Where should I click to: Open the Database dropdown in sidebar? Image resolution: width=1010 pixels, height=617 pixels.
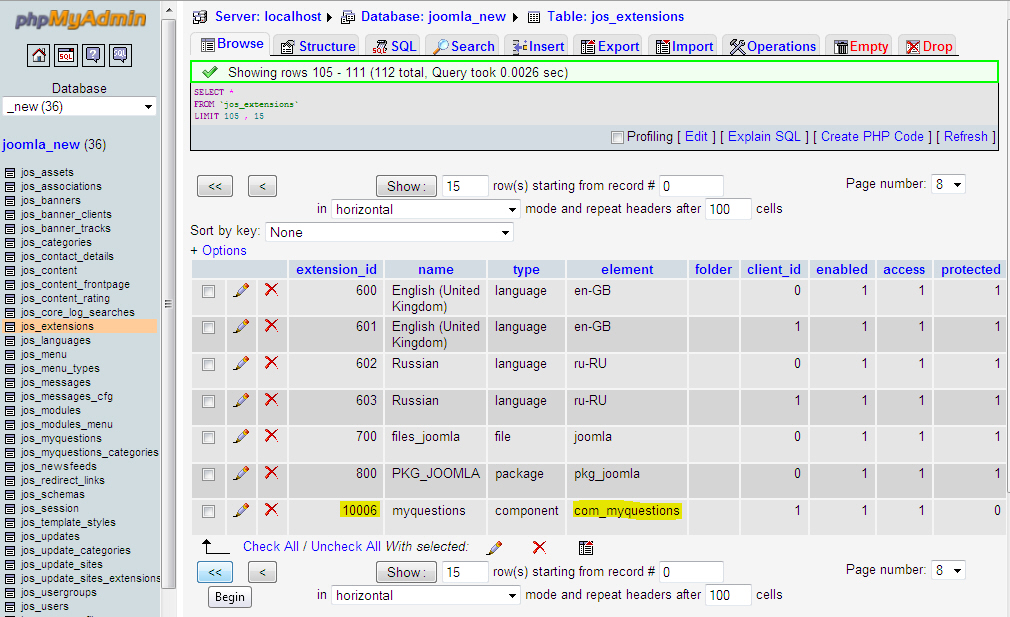(x=80, y=107)
